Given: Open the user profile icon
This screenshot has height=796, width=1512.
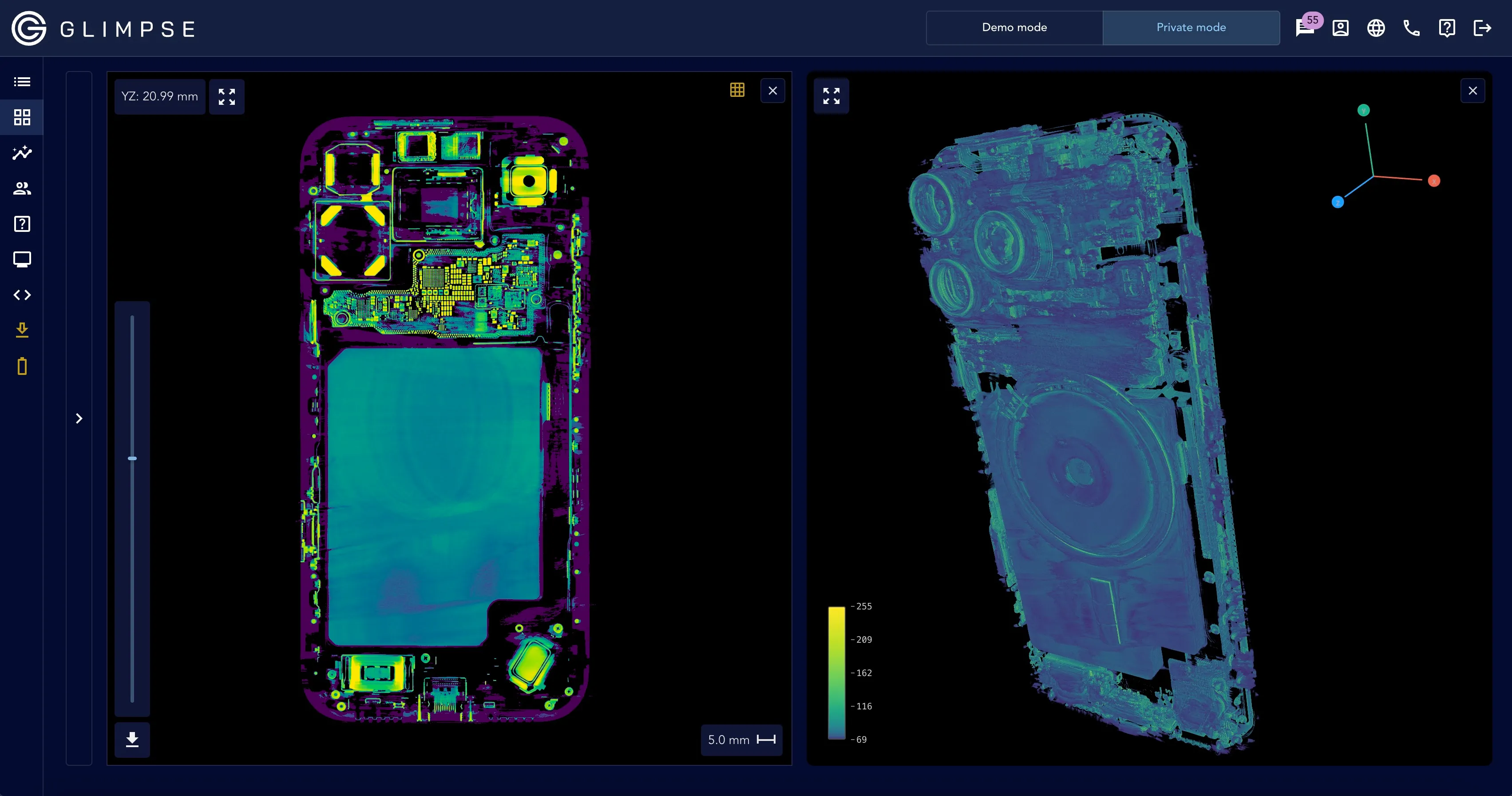Looking at the screenshot, I should tap(1341, 28).
